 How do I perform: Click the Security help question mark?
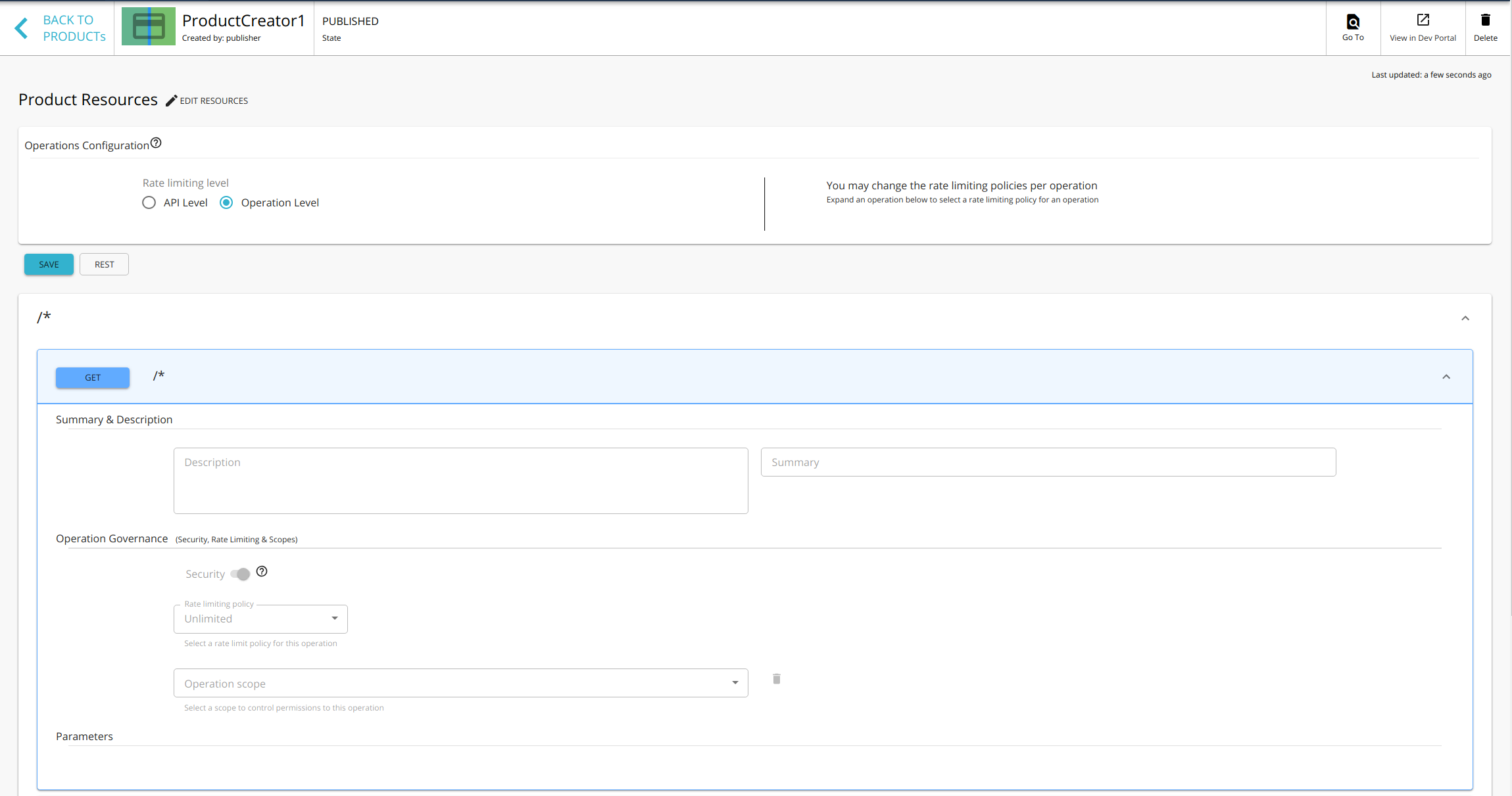(261, 571)
